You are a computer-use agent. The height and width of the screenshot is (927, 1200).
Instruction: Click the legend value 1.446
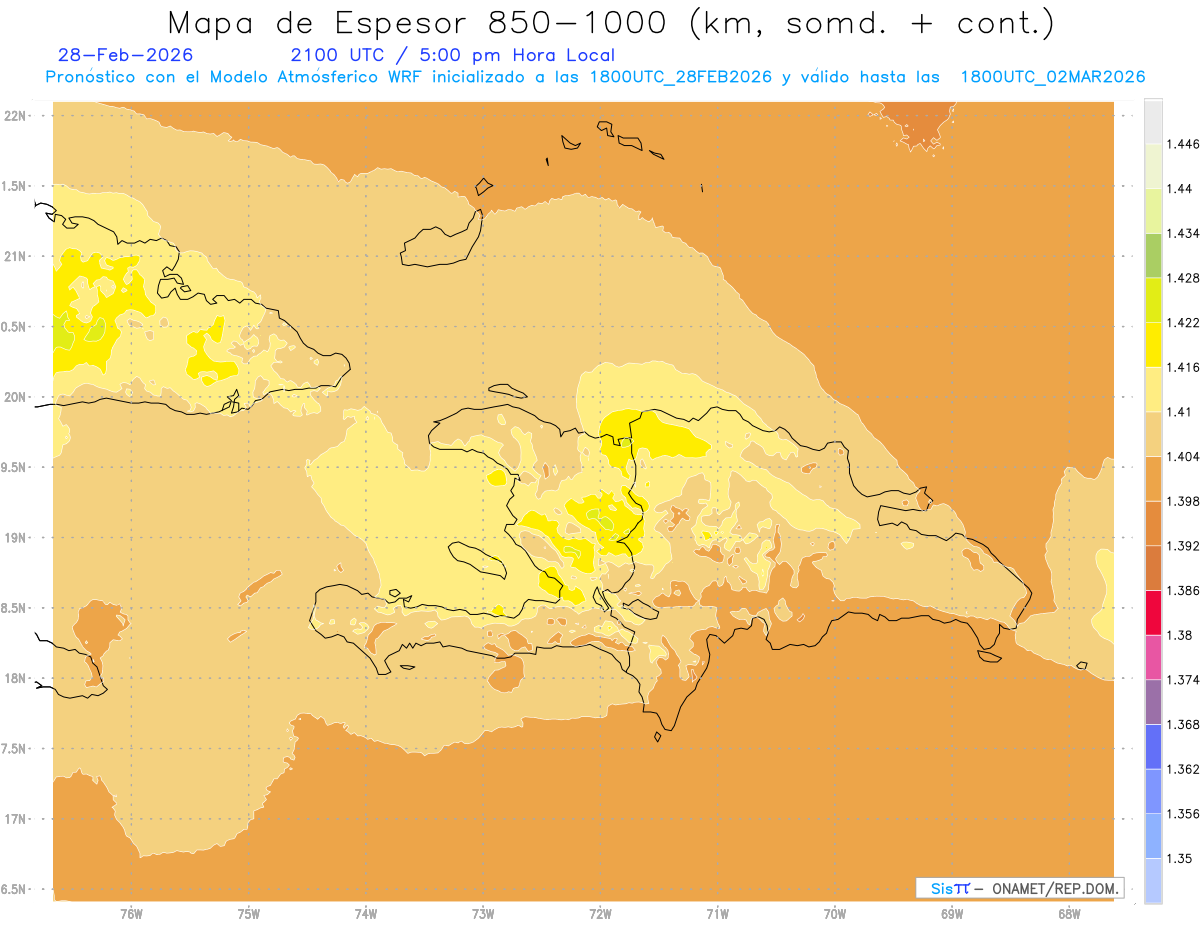coord(1183,144)
